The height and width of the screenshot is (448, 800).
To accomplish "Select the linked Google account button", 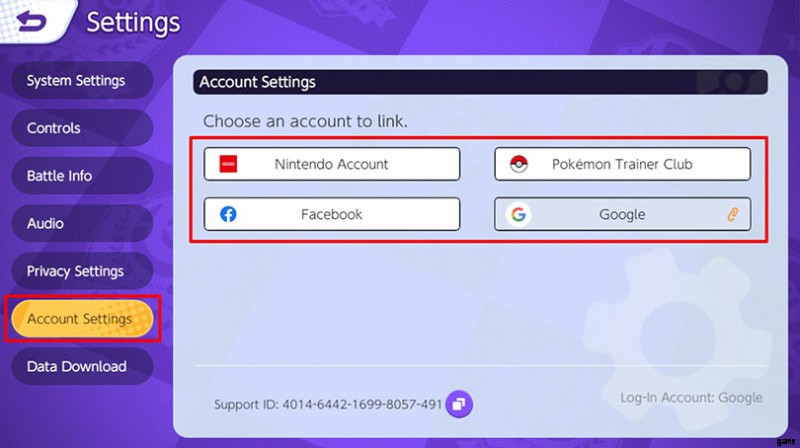I will pos(622,214).
